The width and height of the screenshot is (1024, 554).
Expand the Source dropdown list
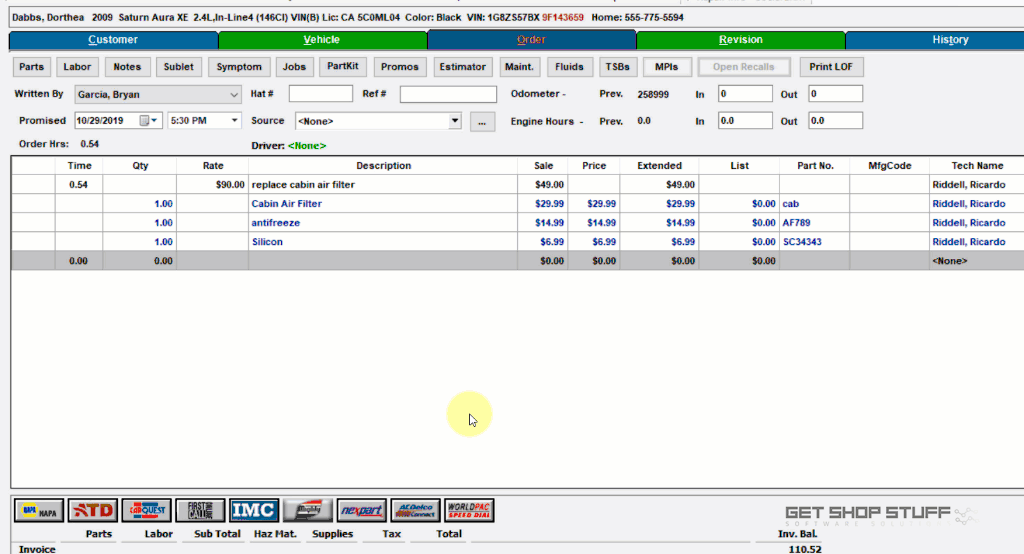[x=455, y=121]
